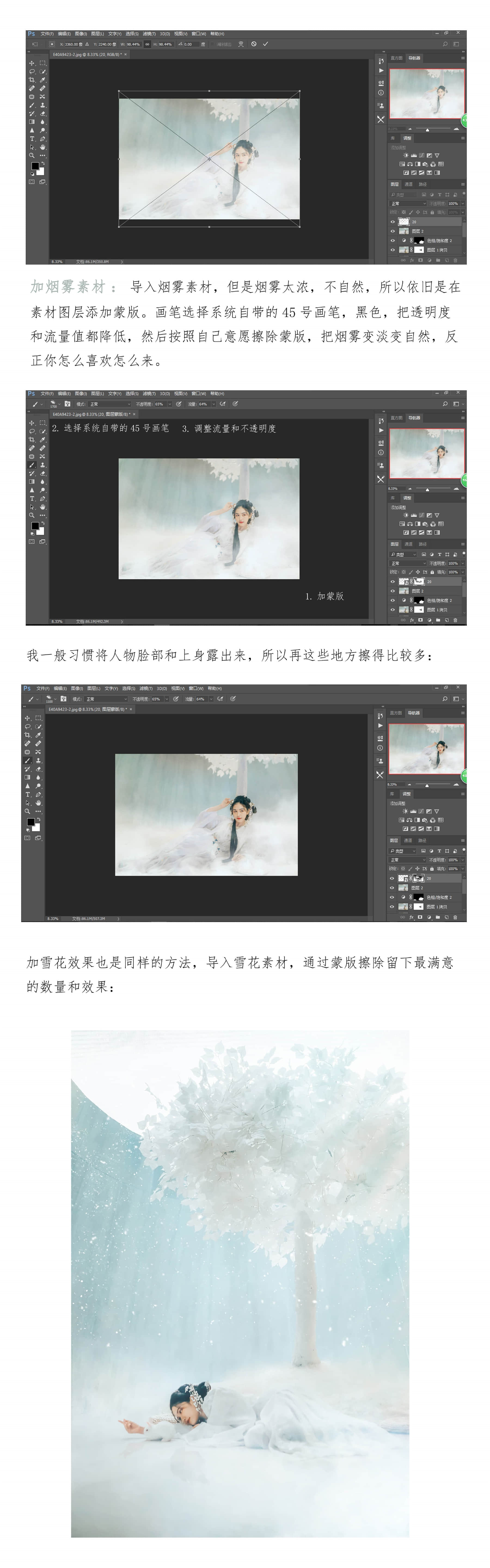490x1568 pixels.
Task: Click the Brightness/Contrast adjustment icon in the transform-mode window
Action: pos(406,155)
